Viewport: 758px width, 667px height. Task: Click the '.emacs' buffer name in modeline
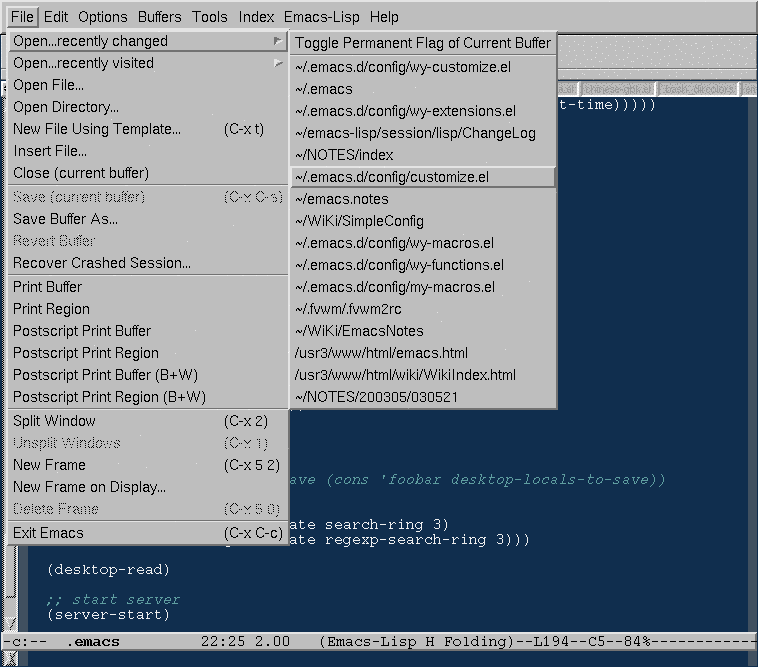tap(94, 641)
